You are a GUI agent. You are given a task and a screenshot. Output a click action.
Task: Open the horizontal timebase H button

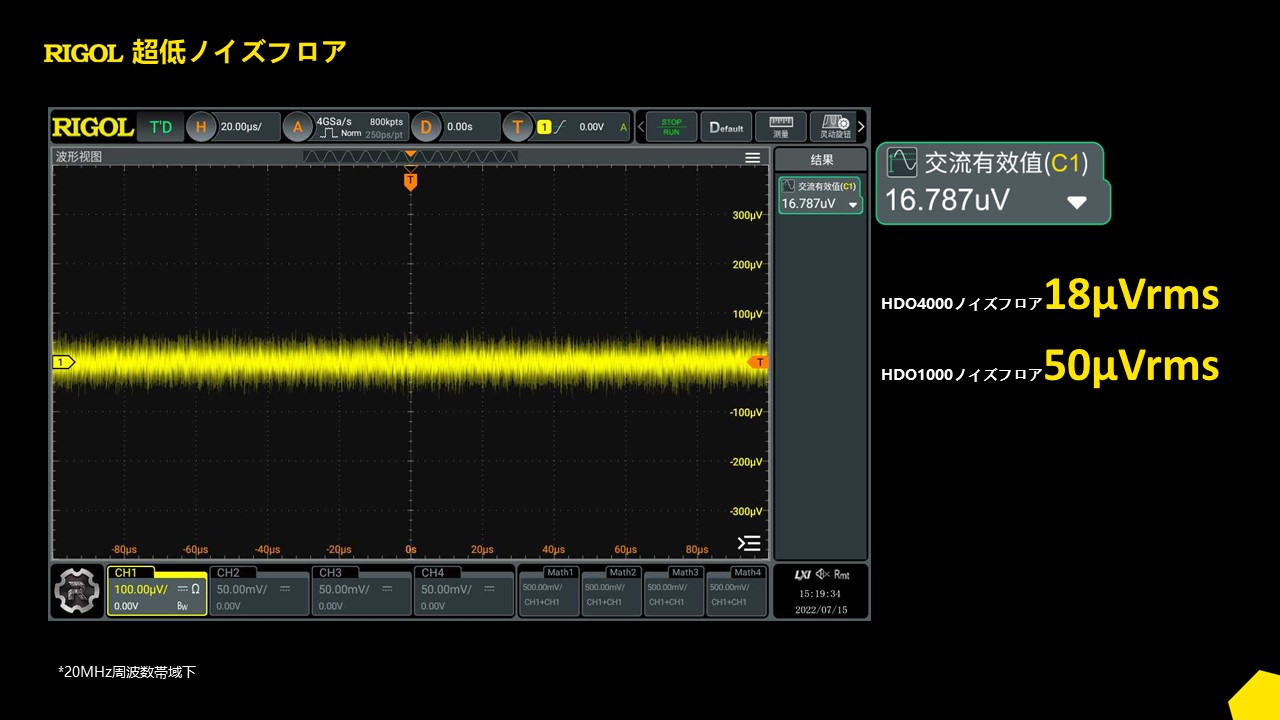[x=201, y=127]
